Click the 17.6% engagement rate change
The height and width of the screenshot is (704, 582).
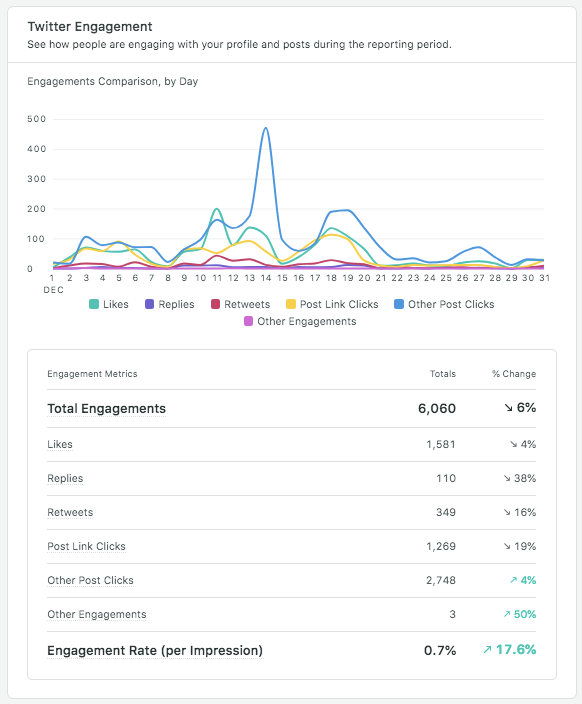516,650
